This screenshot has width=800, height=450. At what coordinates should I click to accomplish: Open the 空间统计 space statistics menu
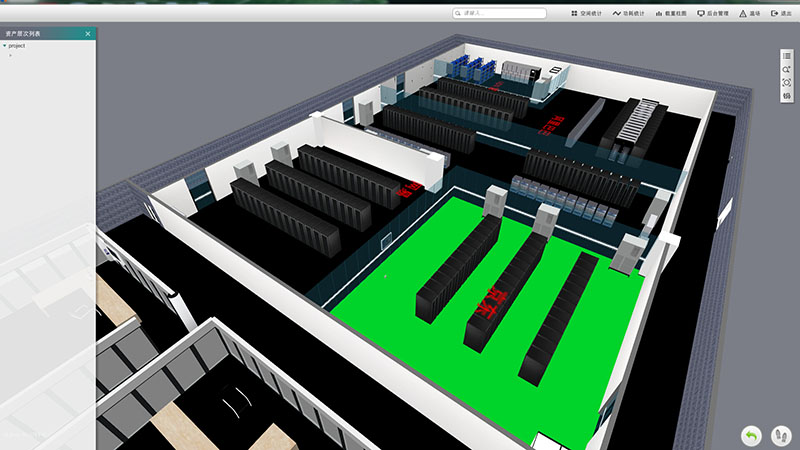pos(588,13)
